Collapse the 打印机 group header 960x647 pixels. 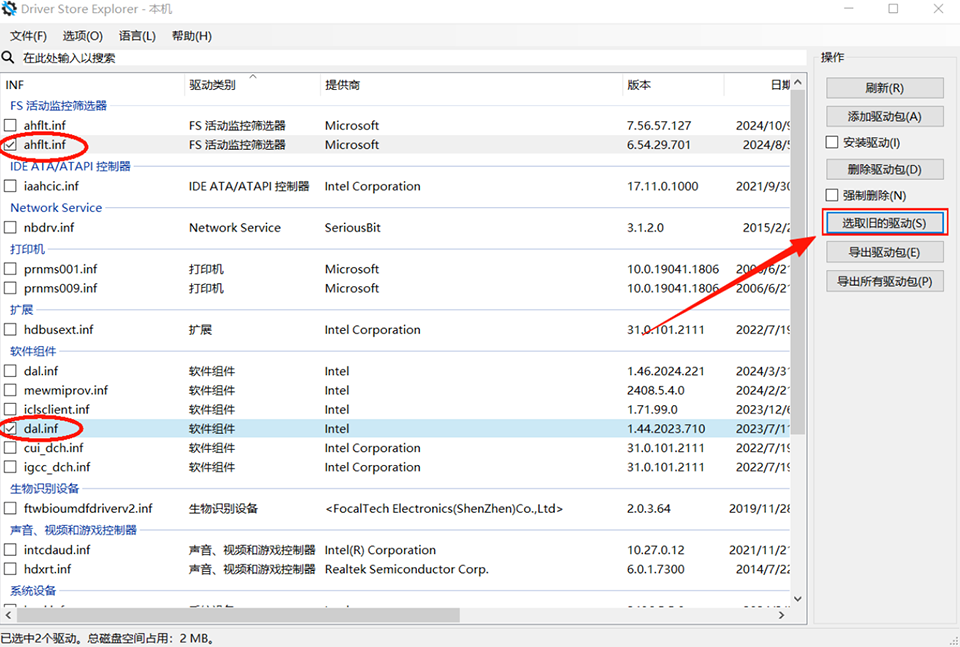click(x=28, y=249)
